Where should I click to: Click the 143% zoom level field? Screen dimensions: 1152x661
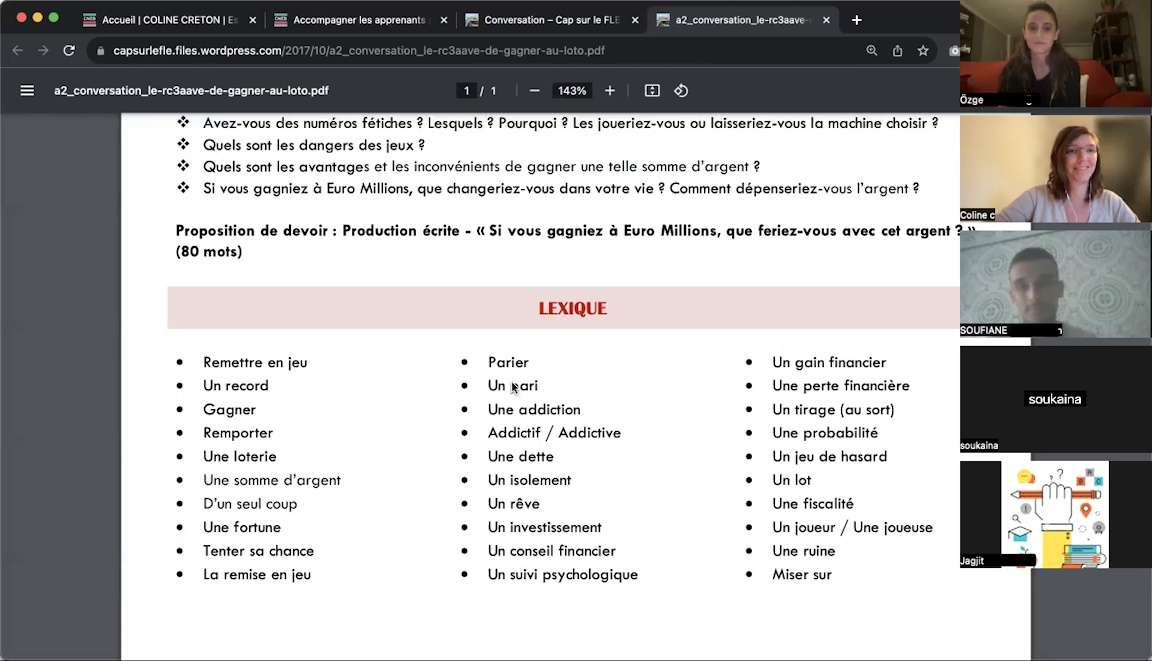coord(572,90)
